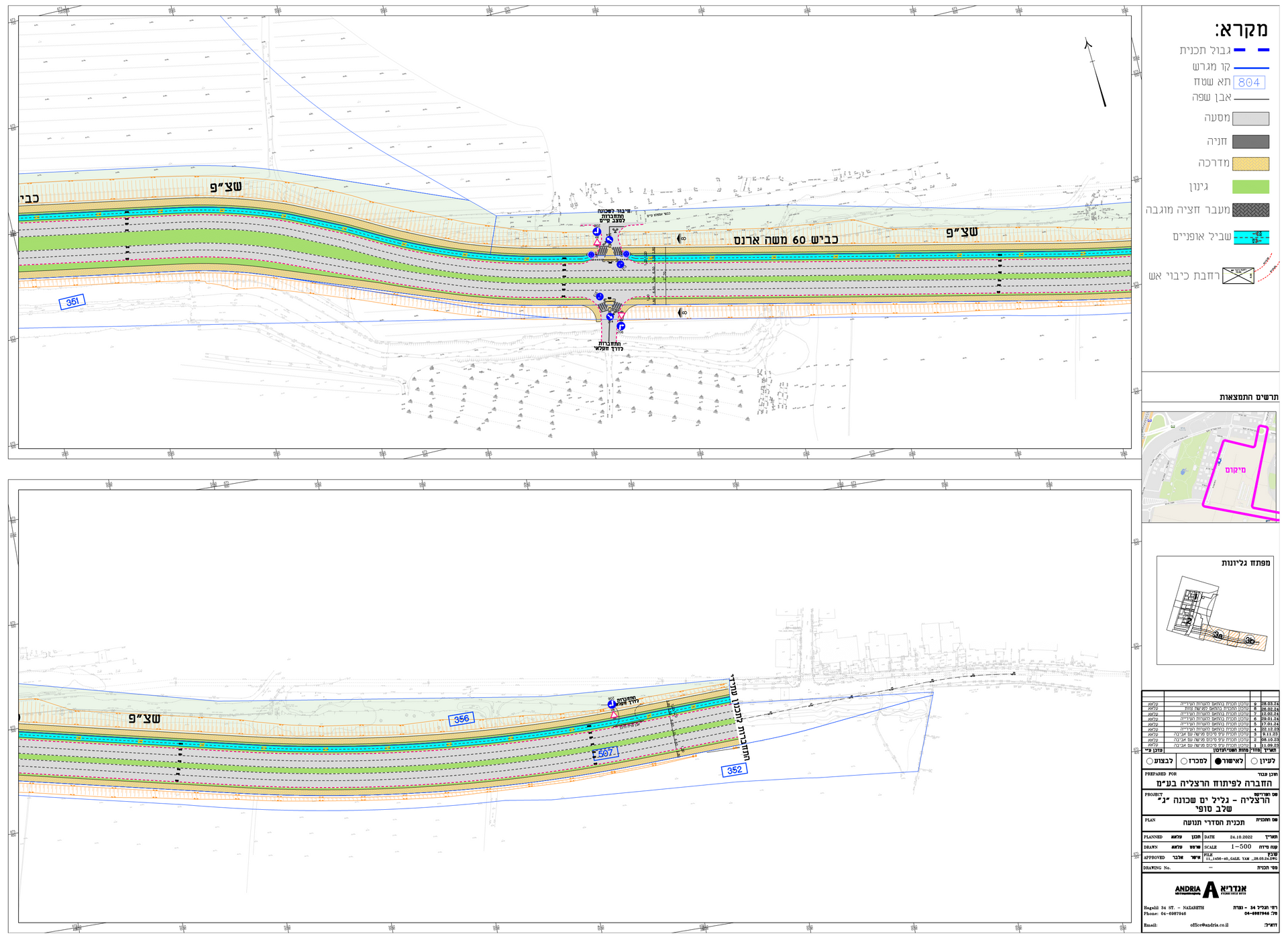Click the fire truck area legend symbol
Viewport: 1288px width, 938px height.
[x=1238, y=276]
